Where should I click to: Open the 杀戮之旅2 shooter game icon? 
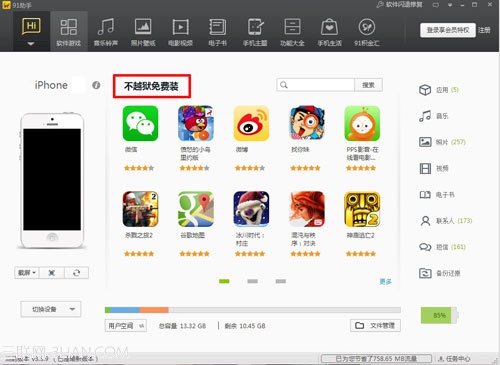140,209
